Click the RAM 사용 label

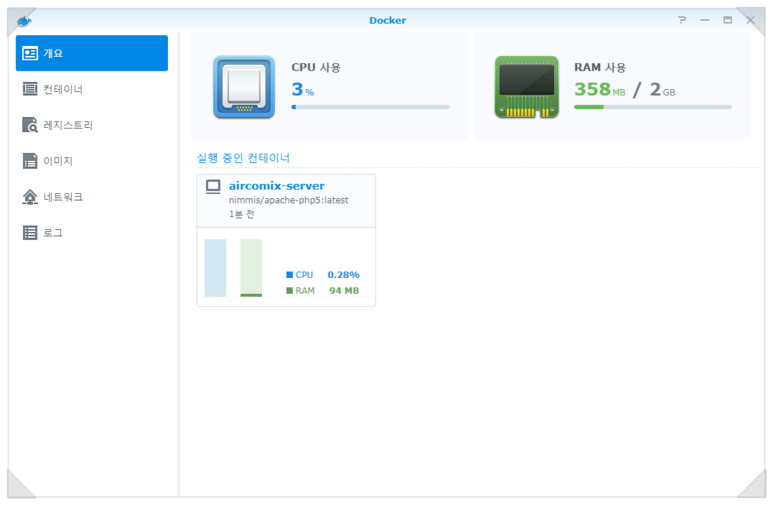[x=600, y=67]
